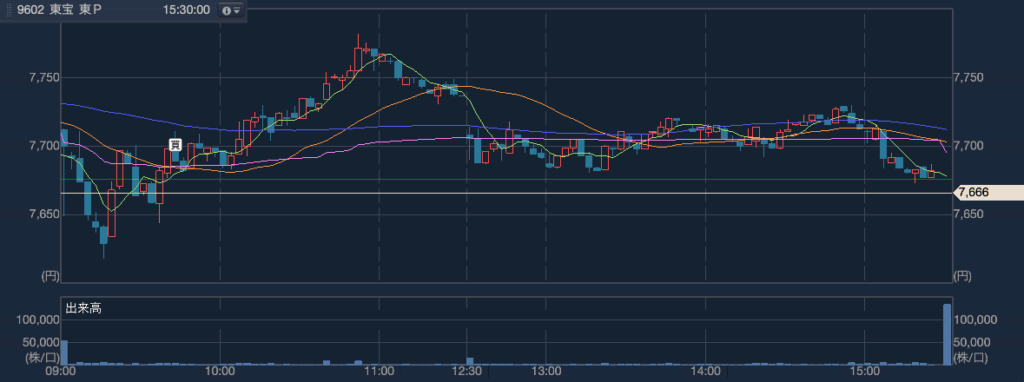Click the drag handle left of 9602
This screenshot has height=382, width=1024.
click(x=9, y=10)
